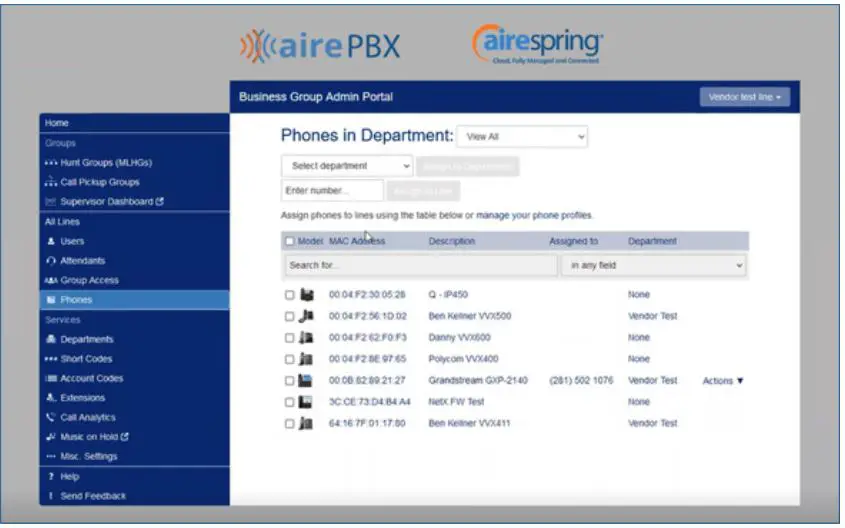Go to Home in sidebar
This screenshot has width=845, height=528.
pos(57,123)
